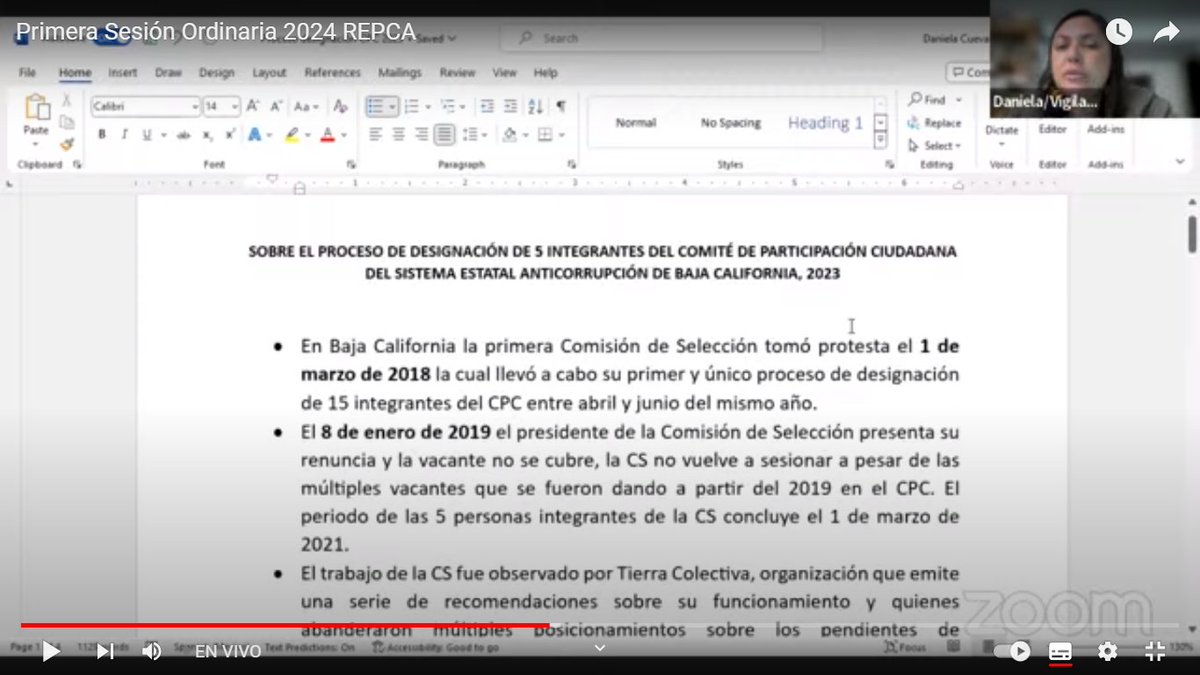Toggle bullet list button

(375, 106)
